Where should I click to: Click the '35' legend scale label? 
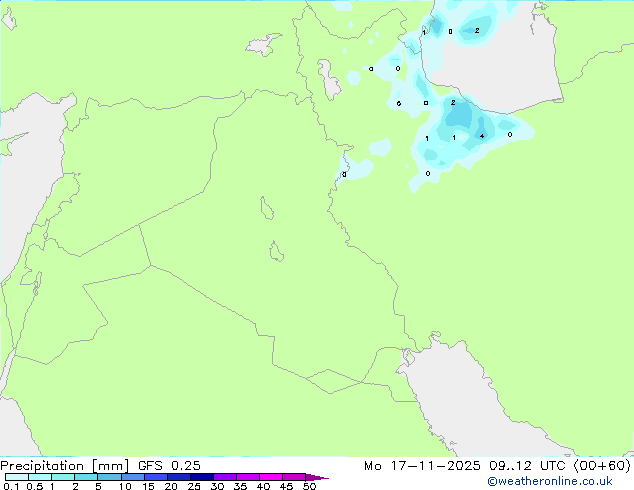click(x=240, y=486)
